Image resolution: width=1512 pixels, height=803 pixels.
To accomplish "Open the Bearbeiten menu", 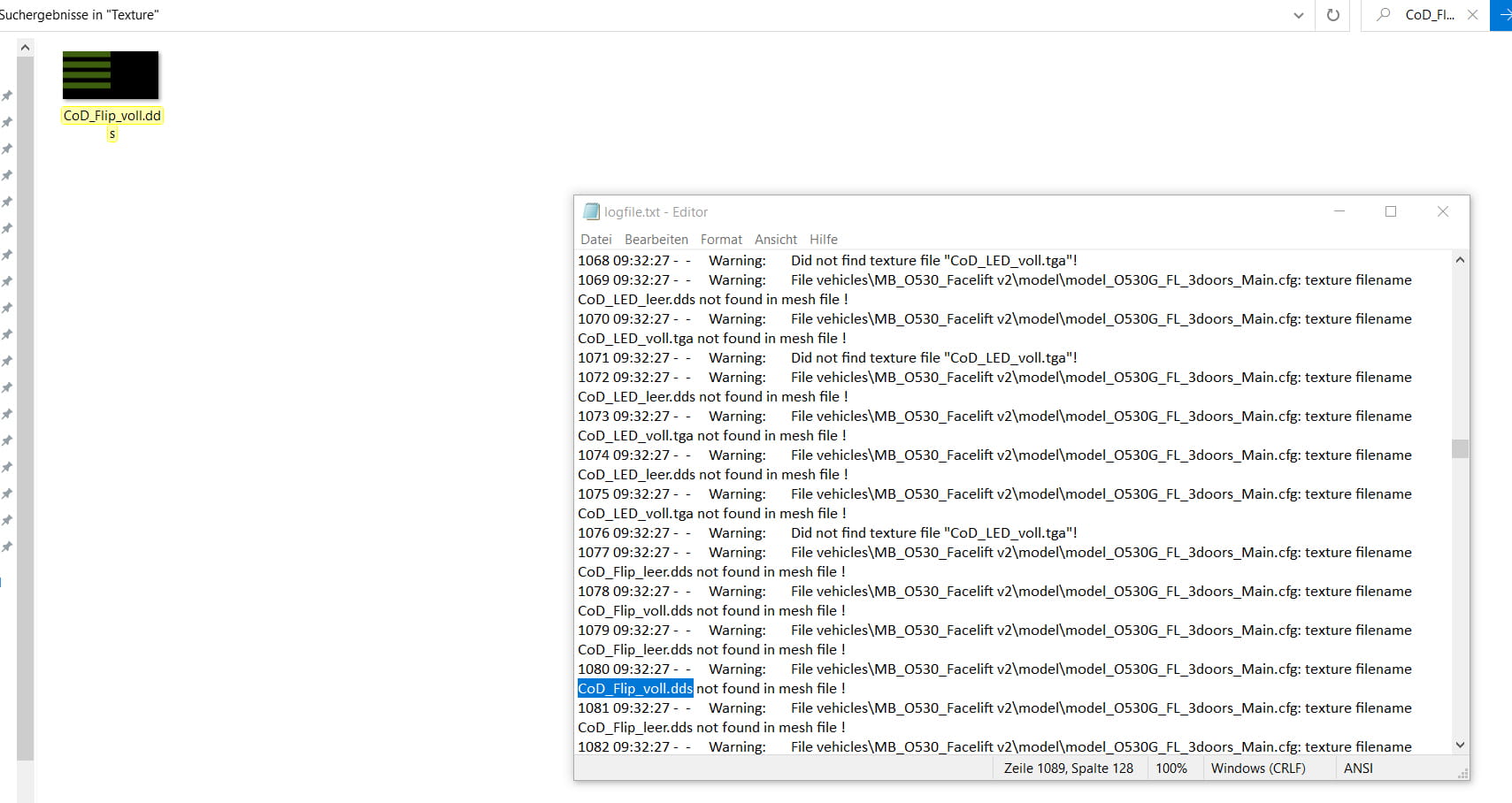I will [x=656, y=240].
